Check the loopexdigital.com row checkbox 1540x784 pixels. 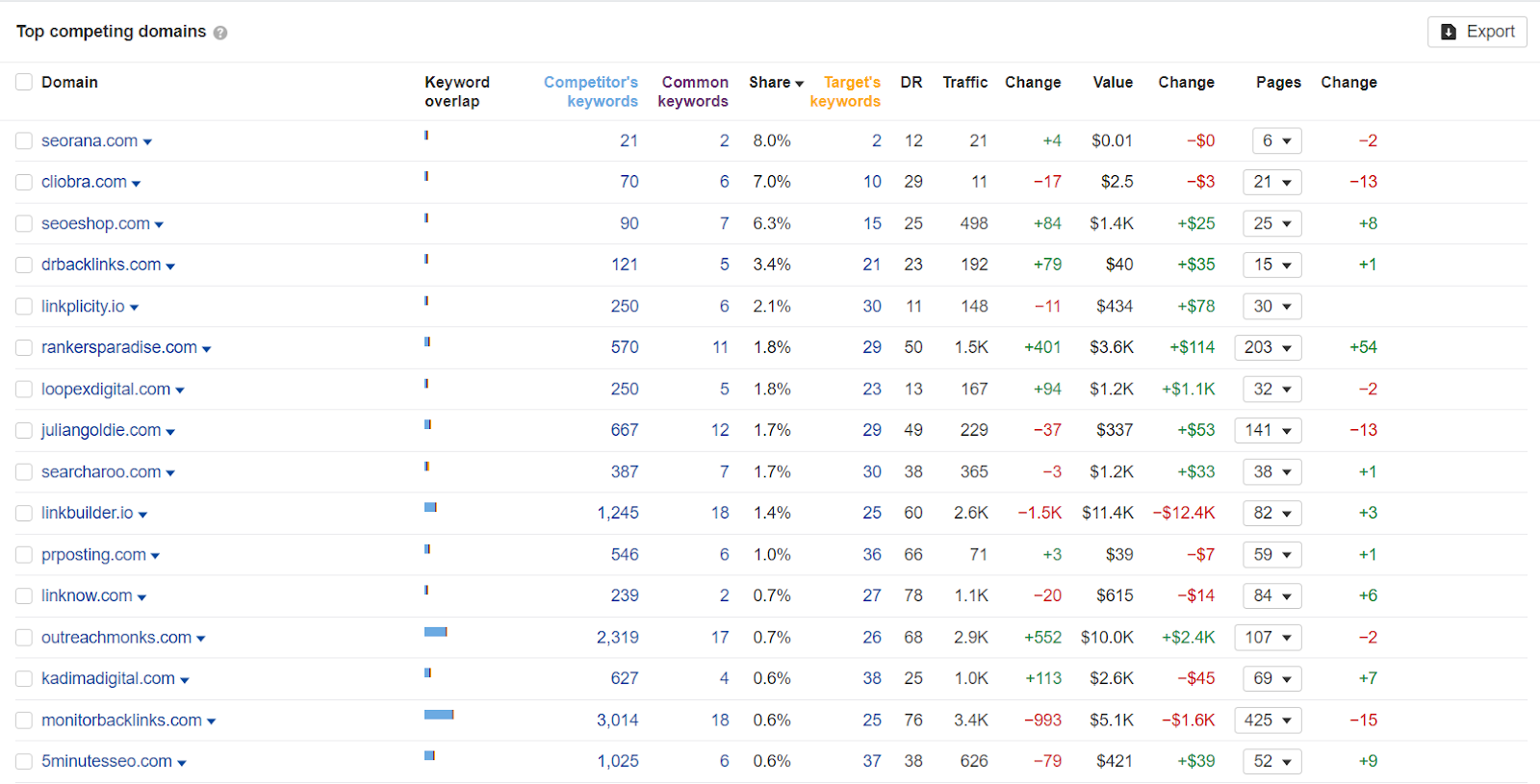tap(24, 390)
